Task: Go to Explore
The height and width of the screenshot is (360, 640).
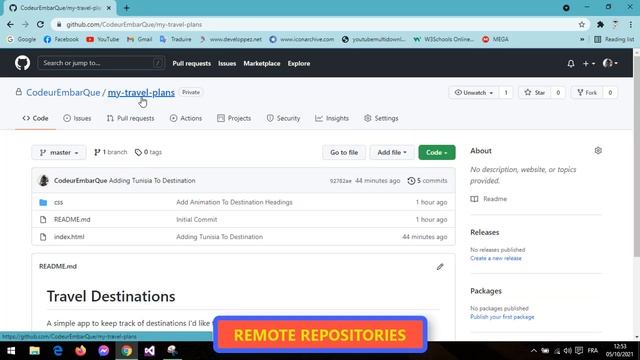Action: coord(299,64)
